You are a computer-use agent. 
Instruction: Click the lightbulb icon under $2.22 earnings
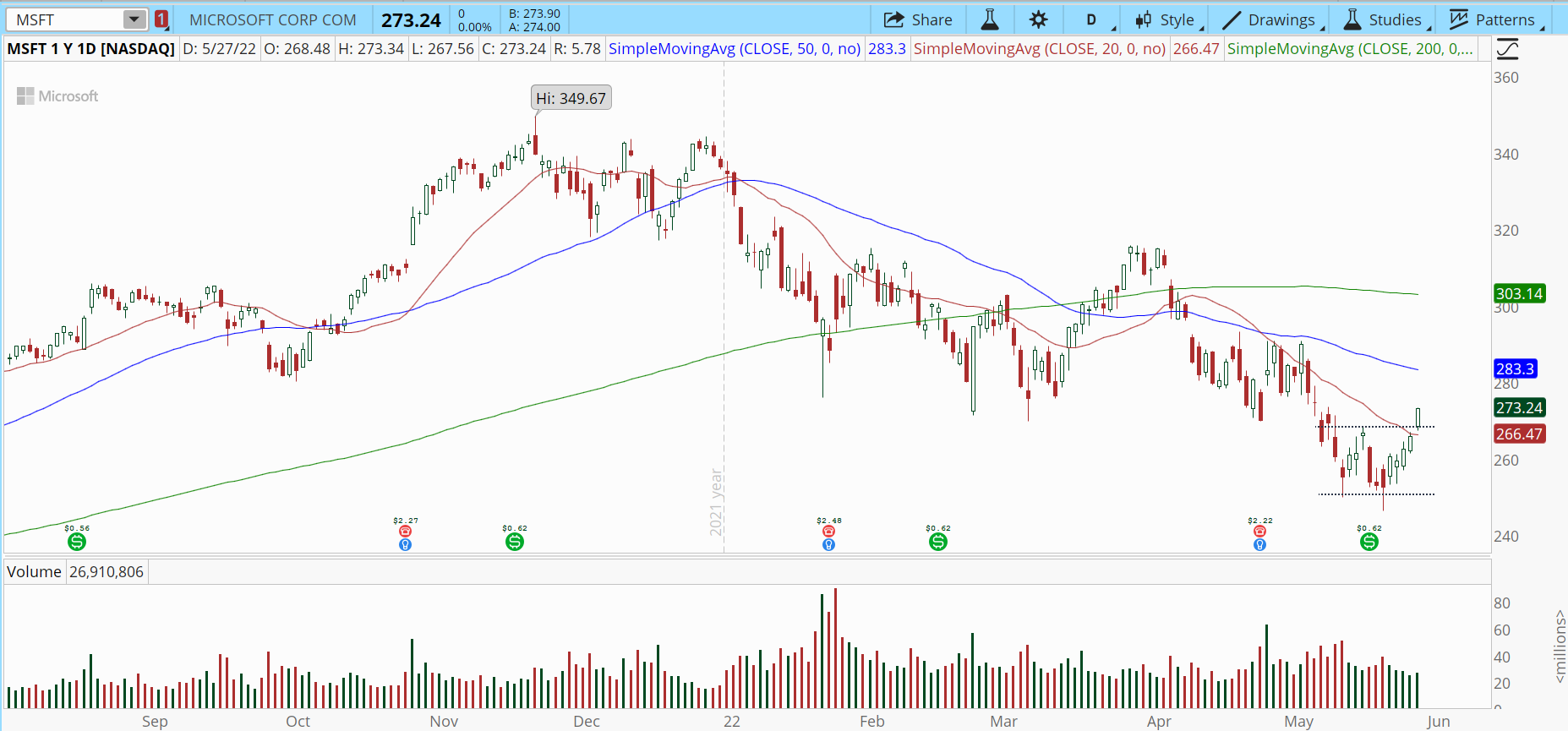point(1259,545)
